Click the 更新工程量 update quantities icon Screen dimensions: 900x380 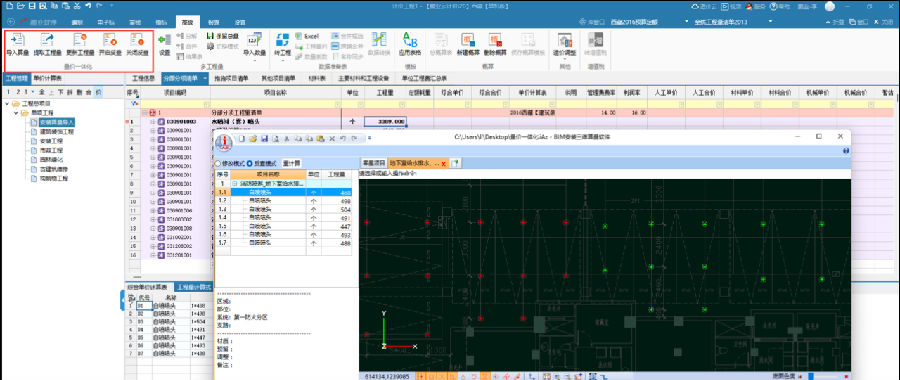(x=80, y=40)
